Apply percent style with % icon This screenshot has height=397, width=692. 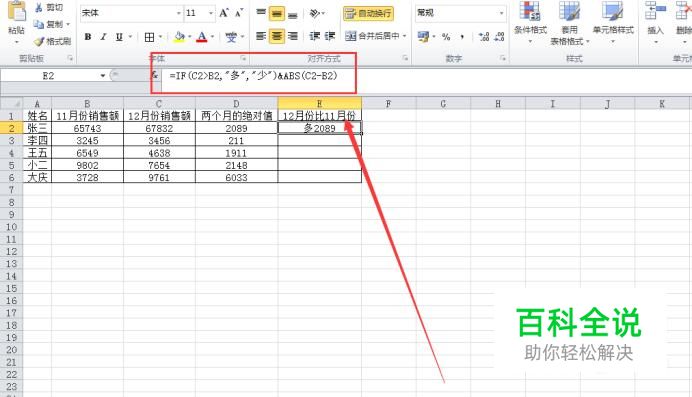[x=446, y=37]
